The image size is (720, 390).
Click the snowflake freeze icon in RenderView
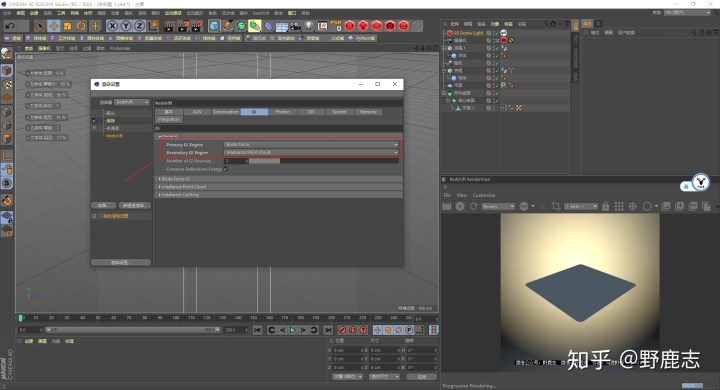[x=633, y=207]
